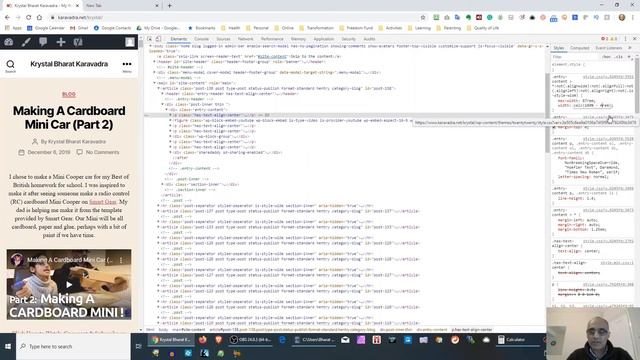Click the inspect element picker icon
Screen dimensions: 640x360
(150, 39)
